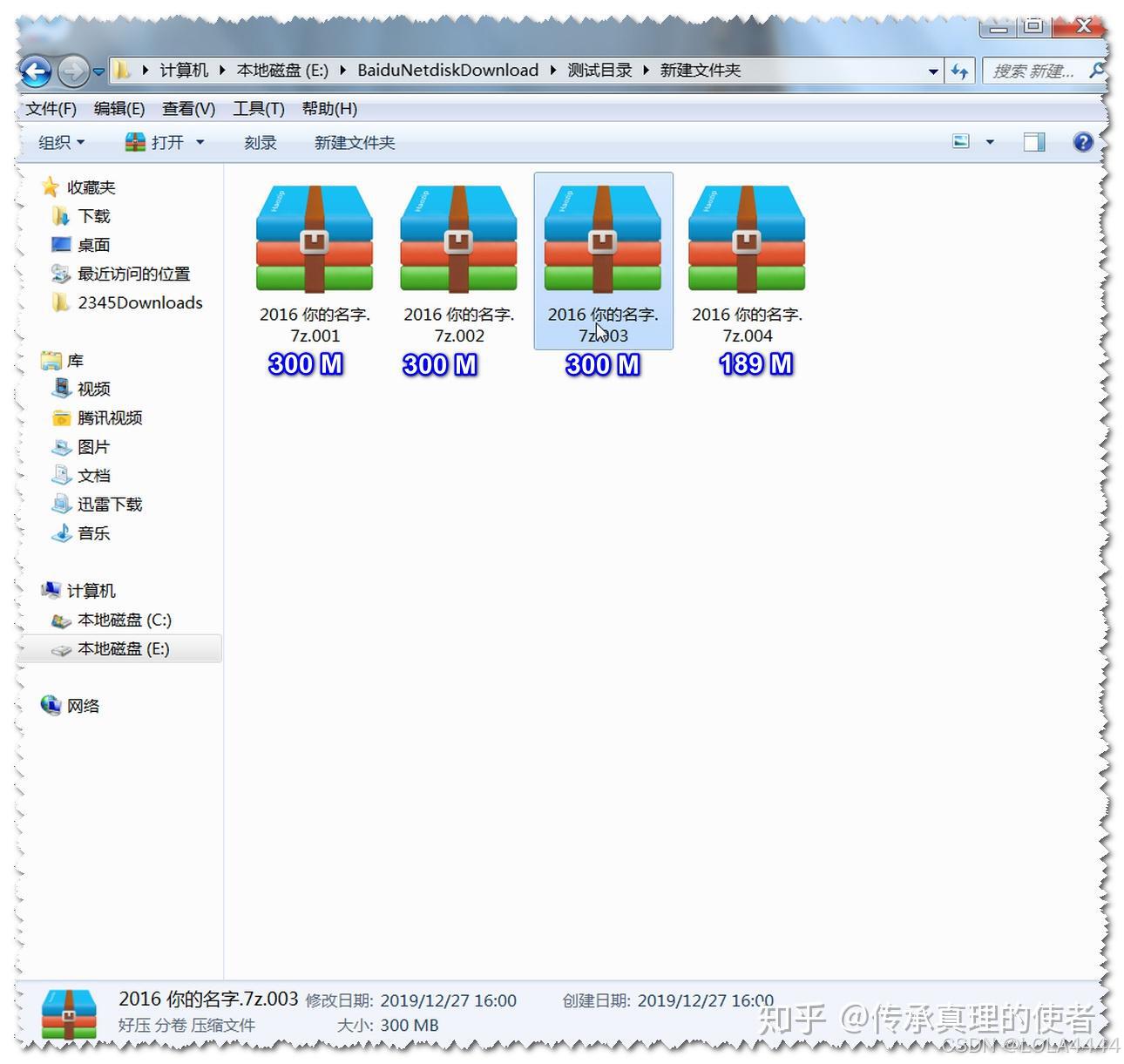Select 新建文件夹 in the address breadcrumb

point(700,71)
